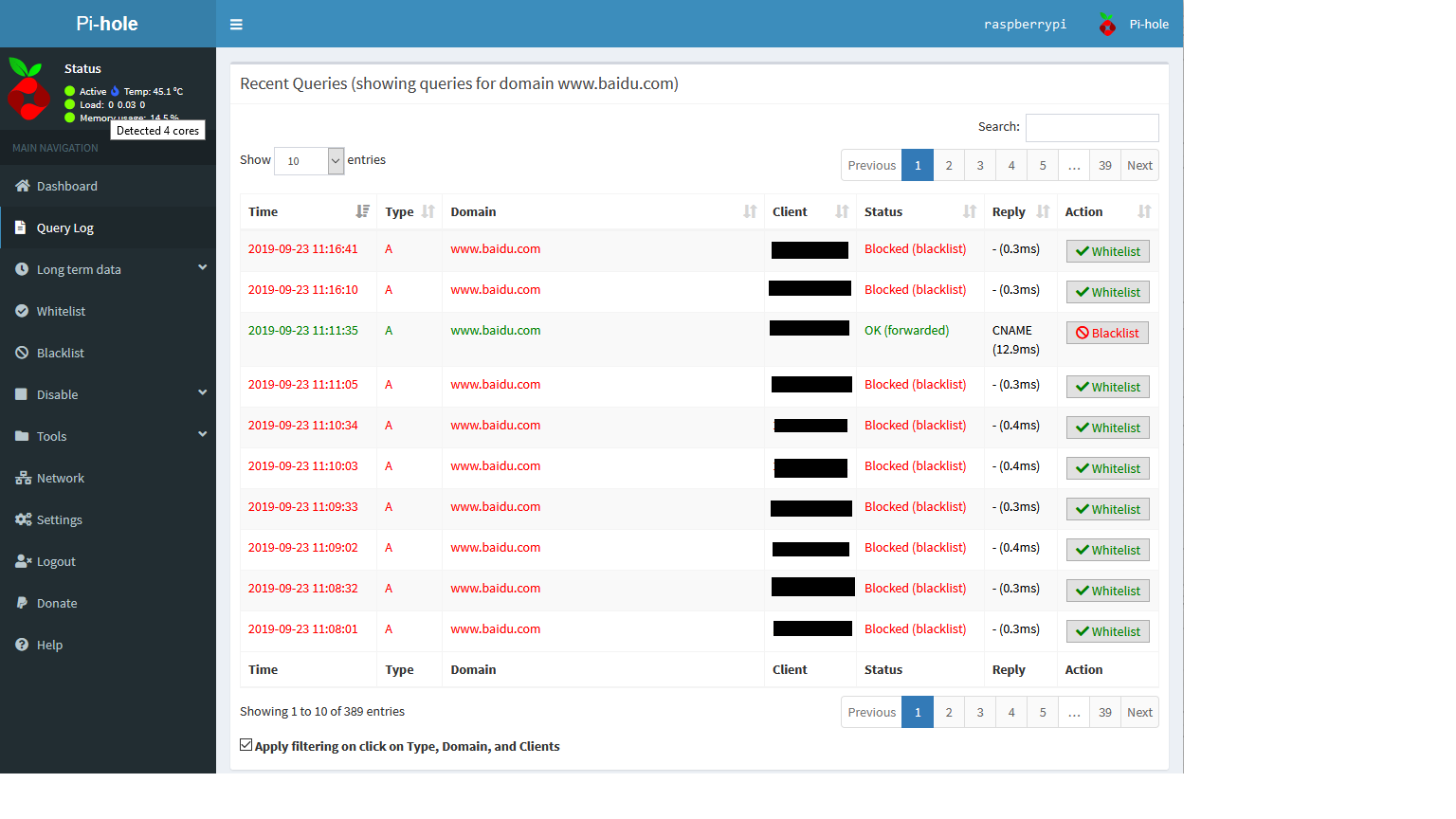Toggle the hamburger sidebar menu icon
Viewport: 1456px width, 819px height.
[236, 25]
